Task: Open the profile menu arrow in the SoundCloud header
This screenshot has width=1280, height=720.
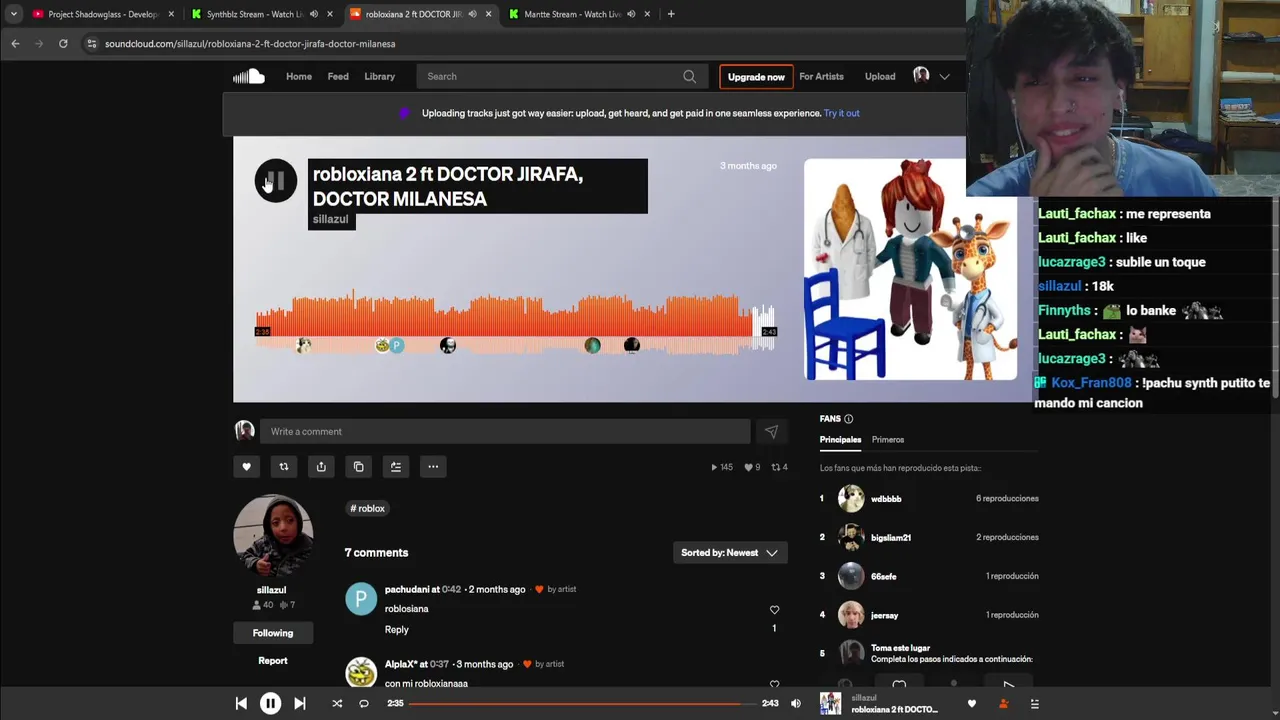Action: coord(944,76)
